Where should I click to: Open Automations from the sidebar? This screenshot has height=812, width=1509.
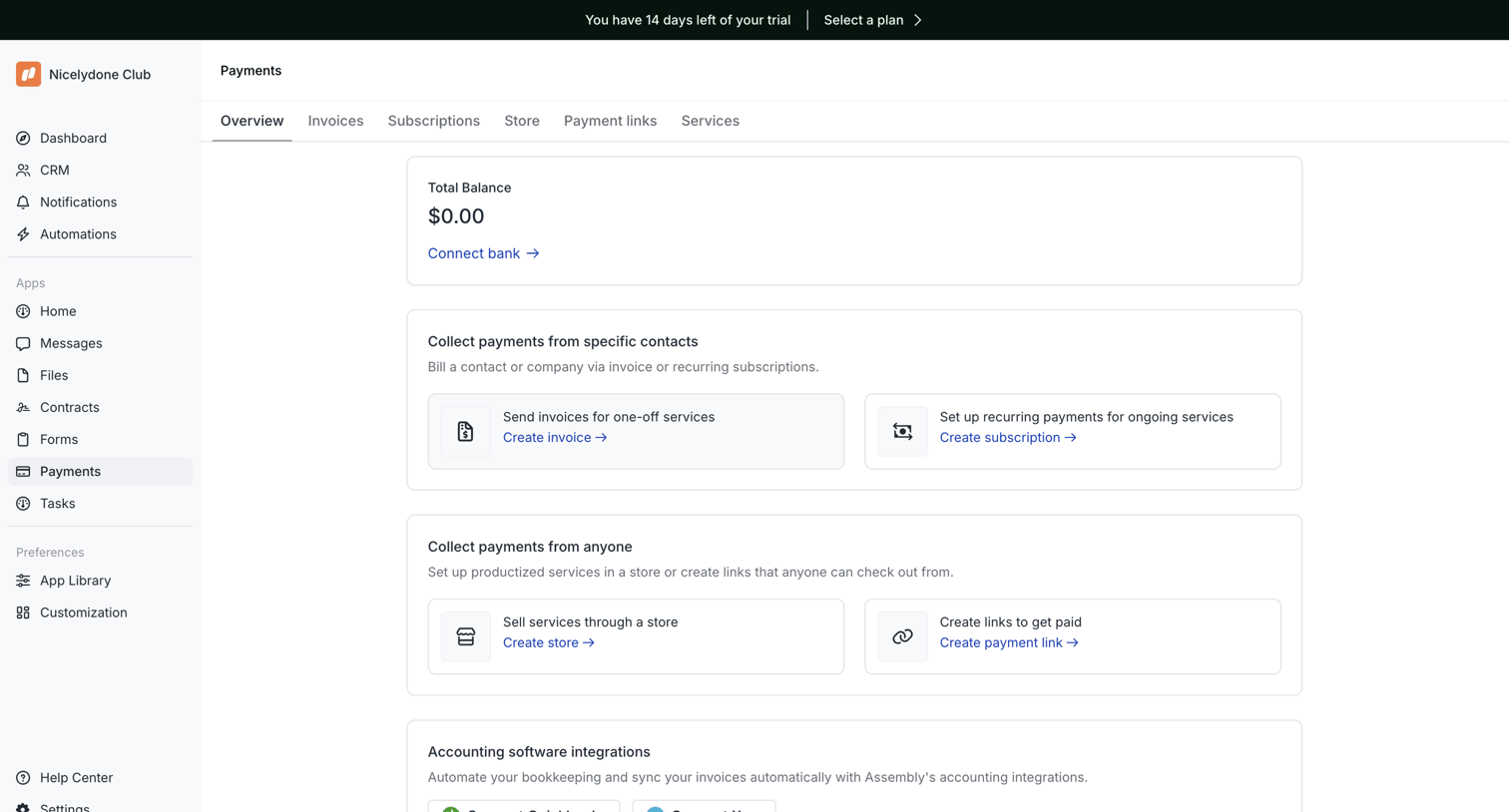(100, 233)
